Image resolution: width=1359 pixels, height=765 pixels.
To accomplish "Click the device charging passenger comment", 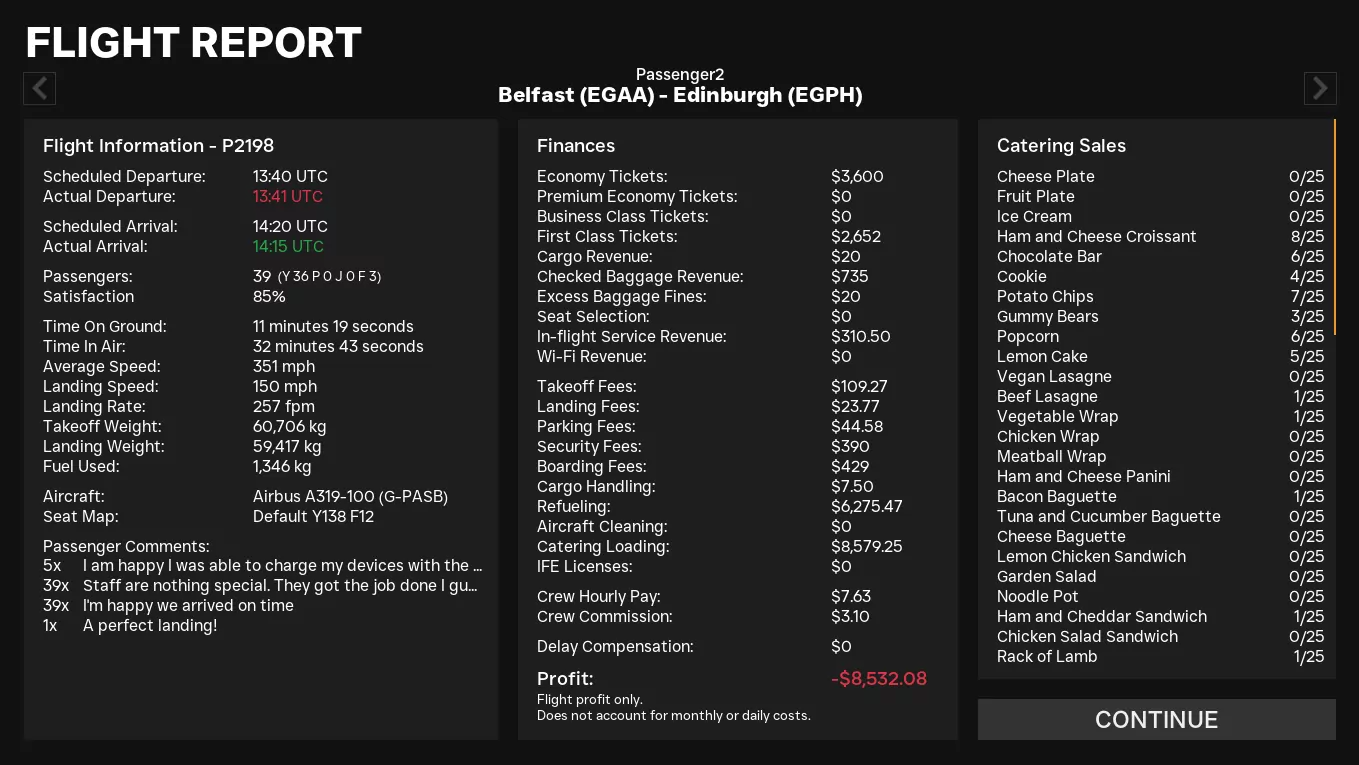I will point(282,566).
